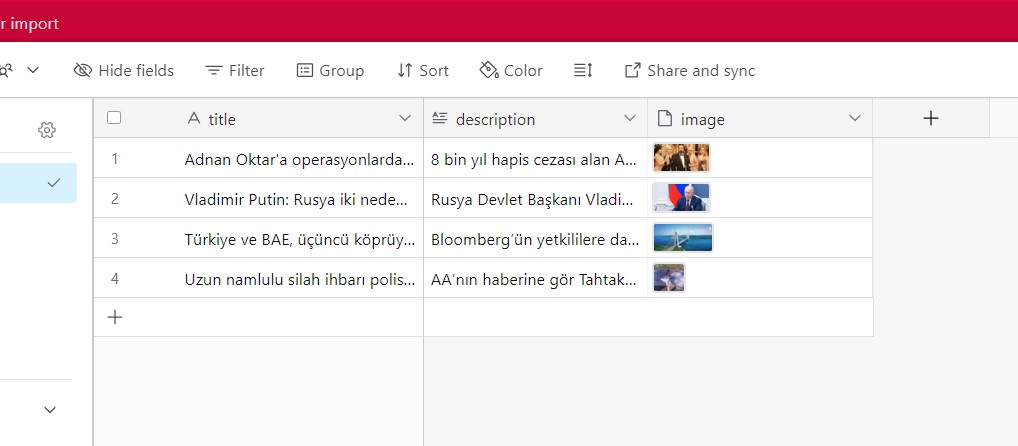Screen dimensions: 1018x446
Task: Select the Adnan Oktar title cell
Action: 298,158
